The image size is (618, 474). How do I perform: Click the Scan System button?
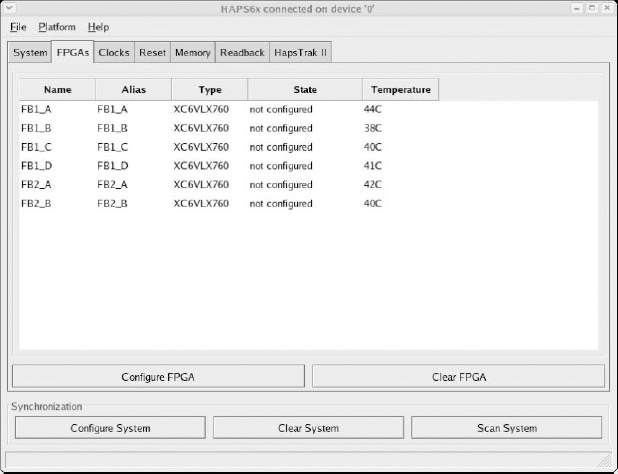coord(507,428)
